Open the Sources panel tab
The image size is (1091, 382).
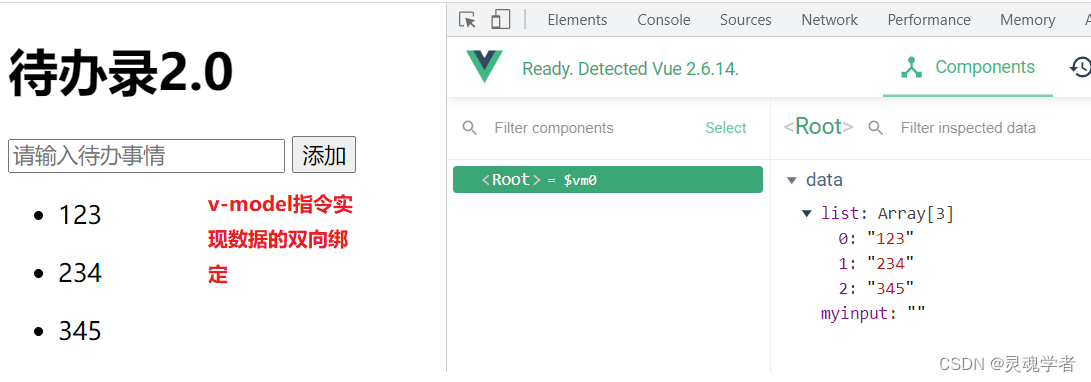click(746, 20)
